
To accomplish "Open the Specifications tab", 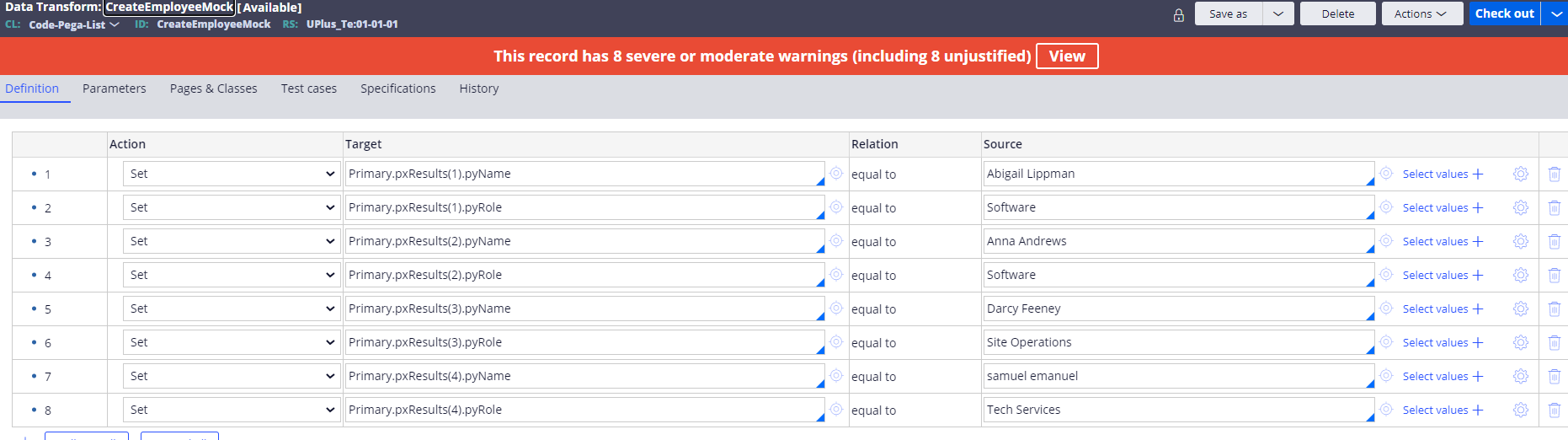I will click(x=398, y=89).
